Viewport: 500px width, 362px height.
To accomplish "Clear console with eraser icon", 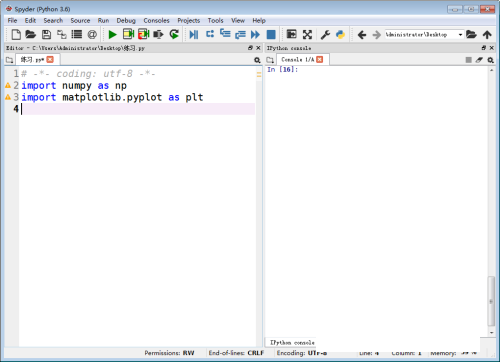I will pos(479,60).
